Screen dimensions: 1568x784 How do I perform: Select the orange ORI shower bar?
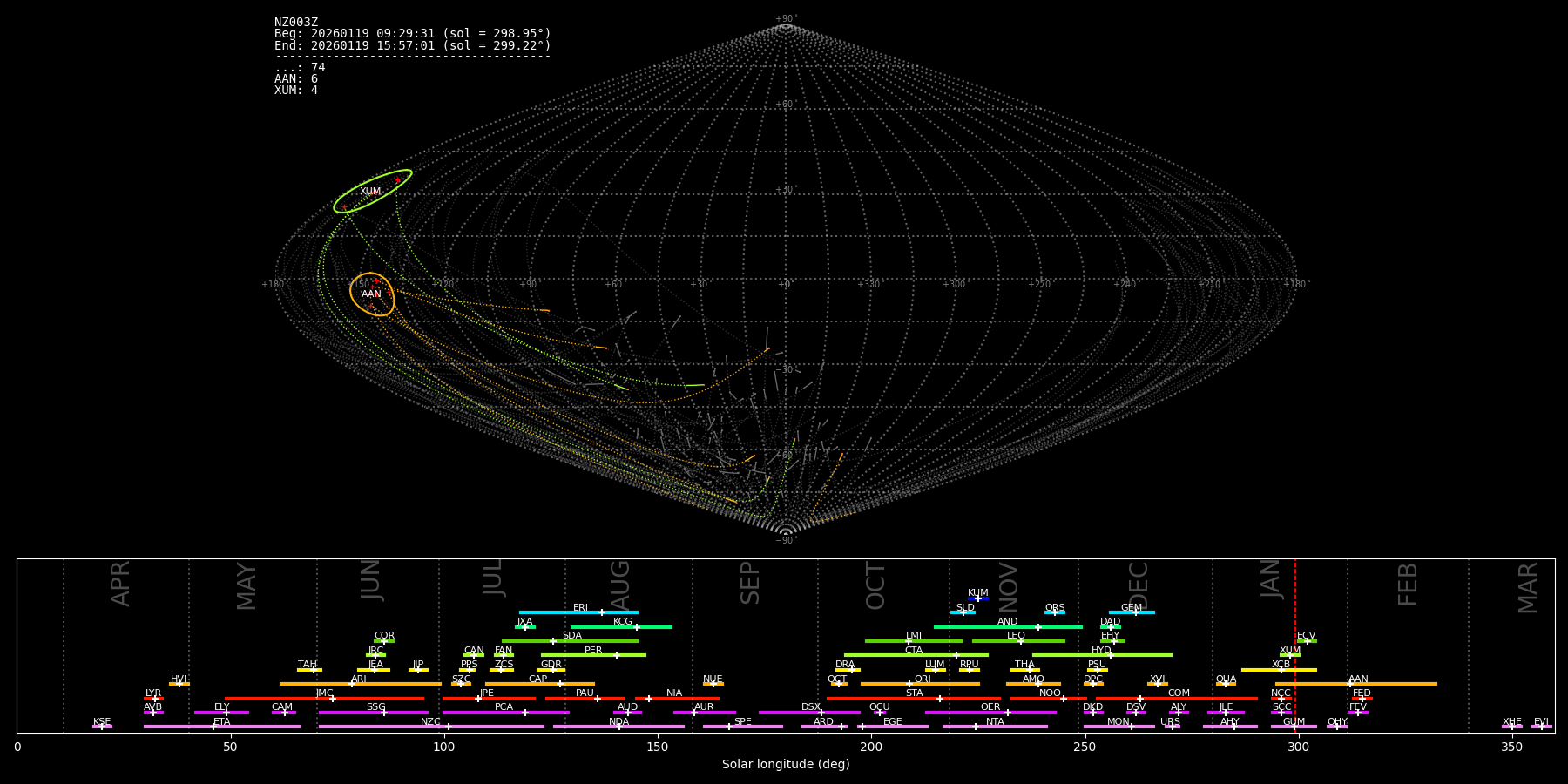(x=920, y=684)
